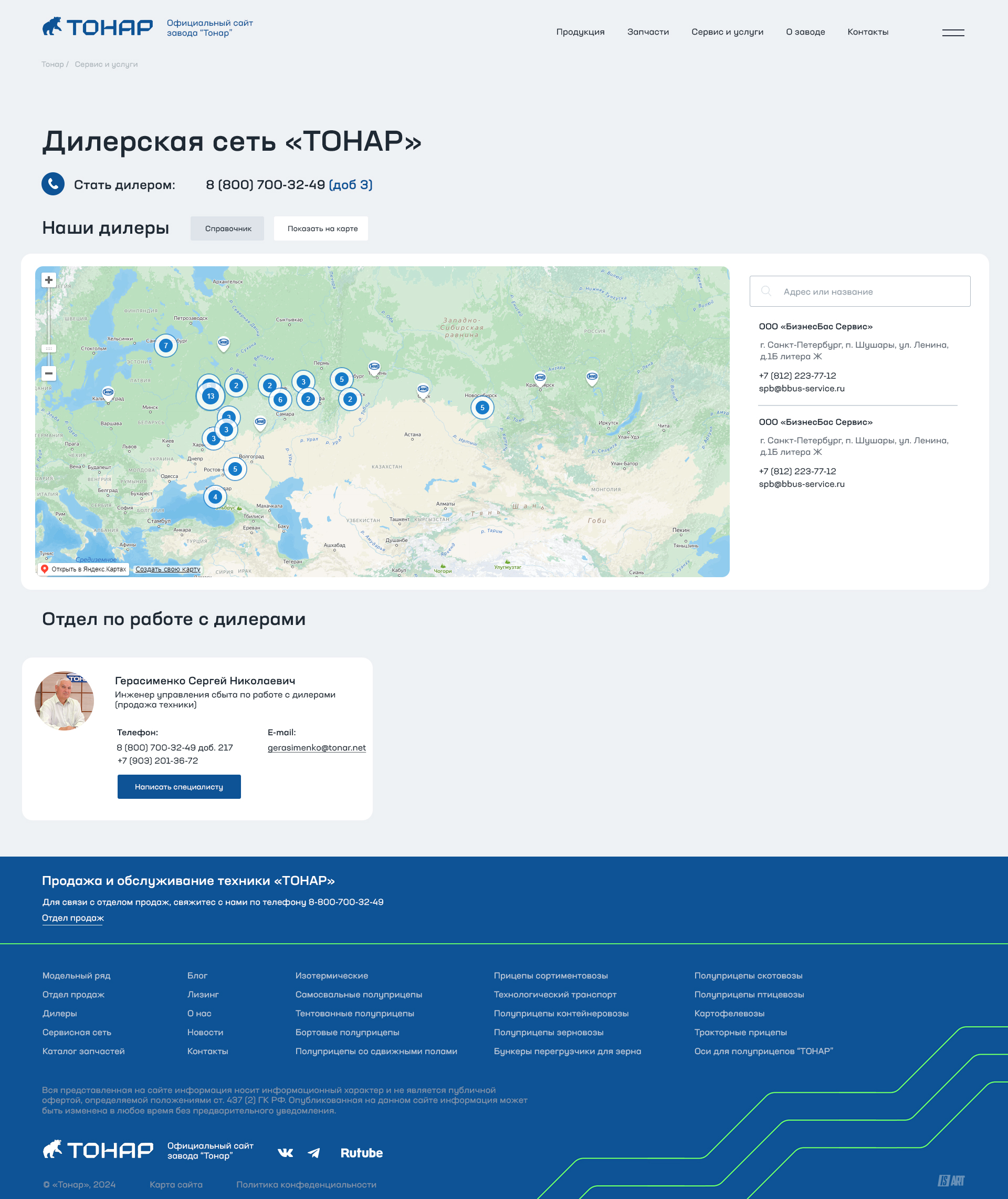This screenshot has height=1199, width=1008.
Task: Click Открыть в Яндекс.Картах button
Action: (83, 569)
